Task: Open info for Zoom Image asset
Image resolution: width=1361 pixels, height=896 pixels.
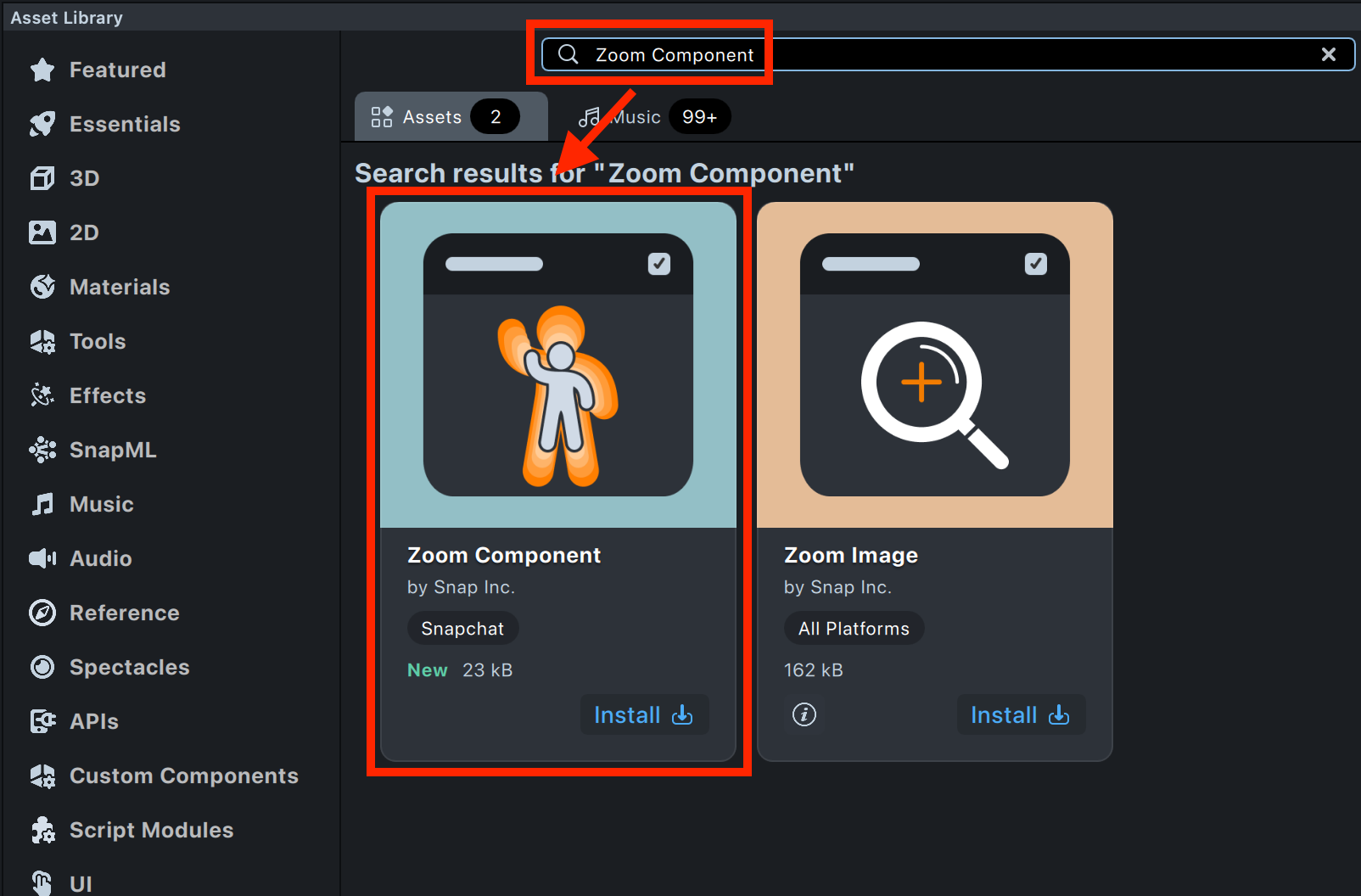Action: [804, 714]
